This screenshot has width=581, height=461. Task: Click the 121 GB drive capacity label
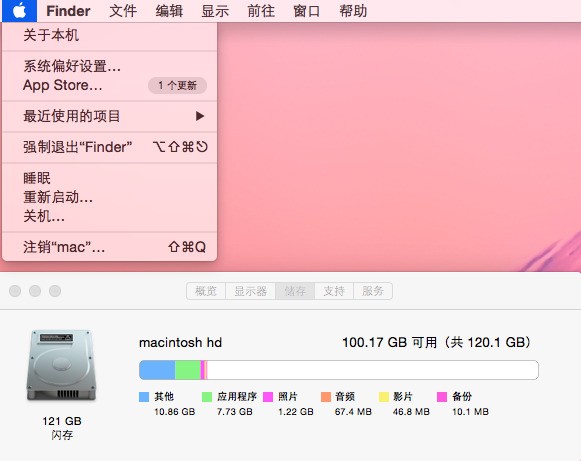[x=62, y=421]
